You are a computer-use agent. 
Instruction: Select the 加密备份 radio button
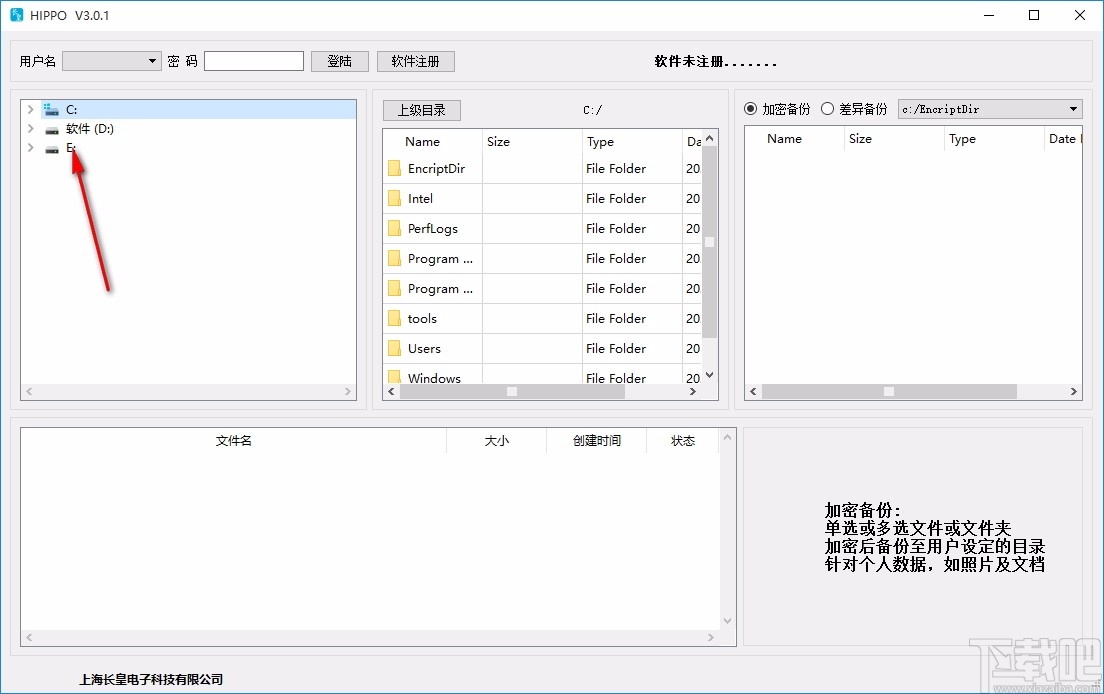pos(751,109)
